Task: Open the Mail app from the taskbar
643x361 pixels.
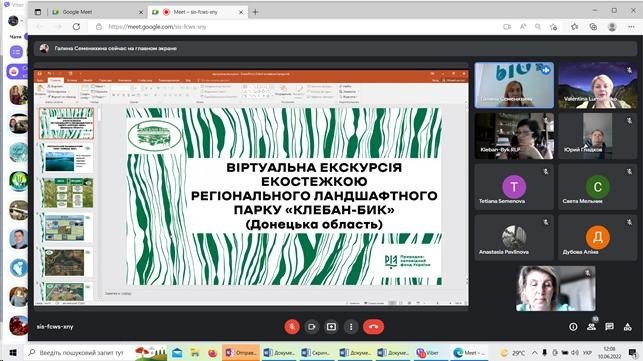Action: coord(177,352)
